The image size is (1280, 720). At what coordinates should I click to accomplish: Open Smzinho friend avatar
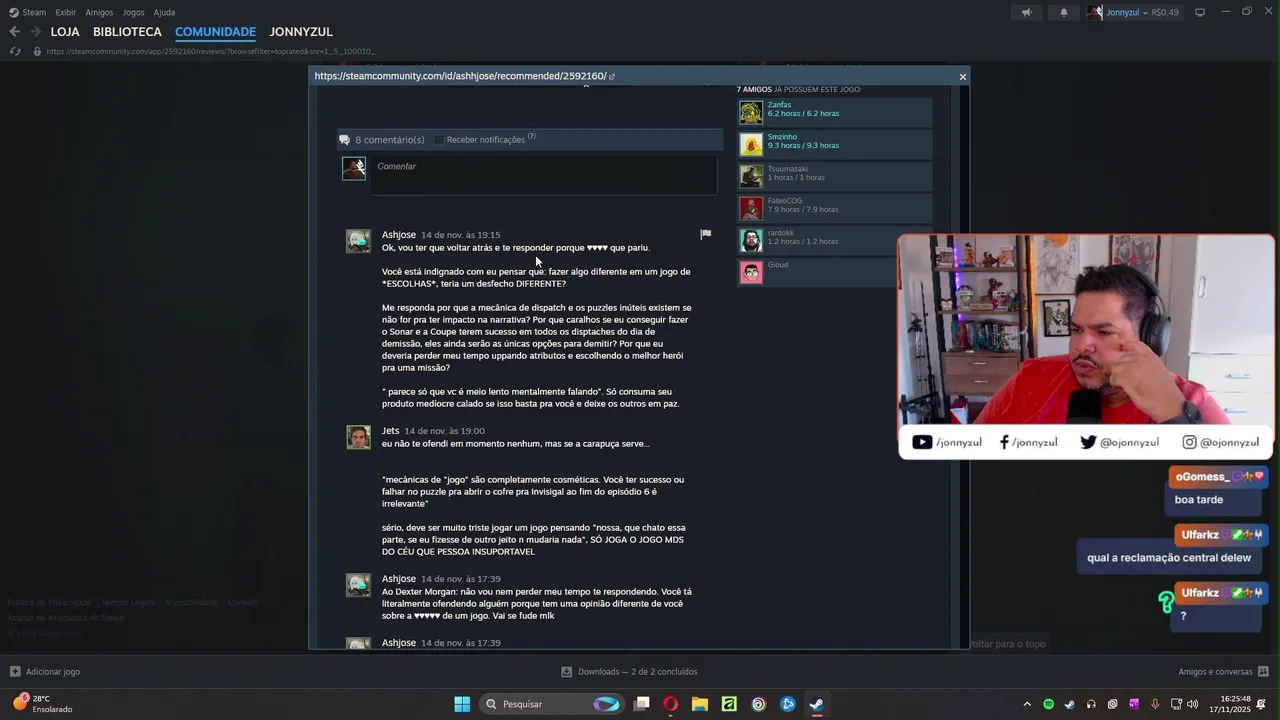click(x=751, y=144)
